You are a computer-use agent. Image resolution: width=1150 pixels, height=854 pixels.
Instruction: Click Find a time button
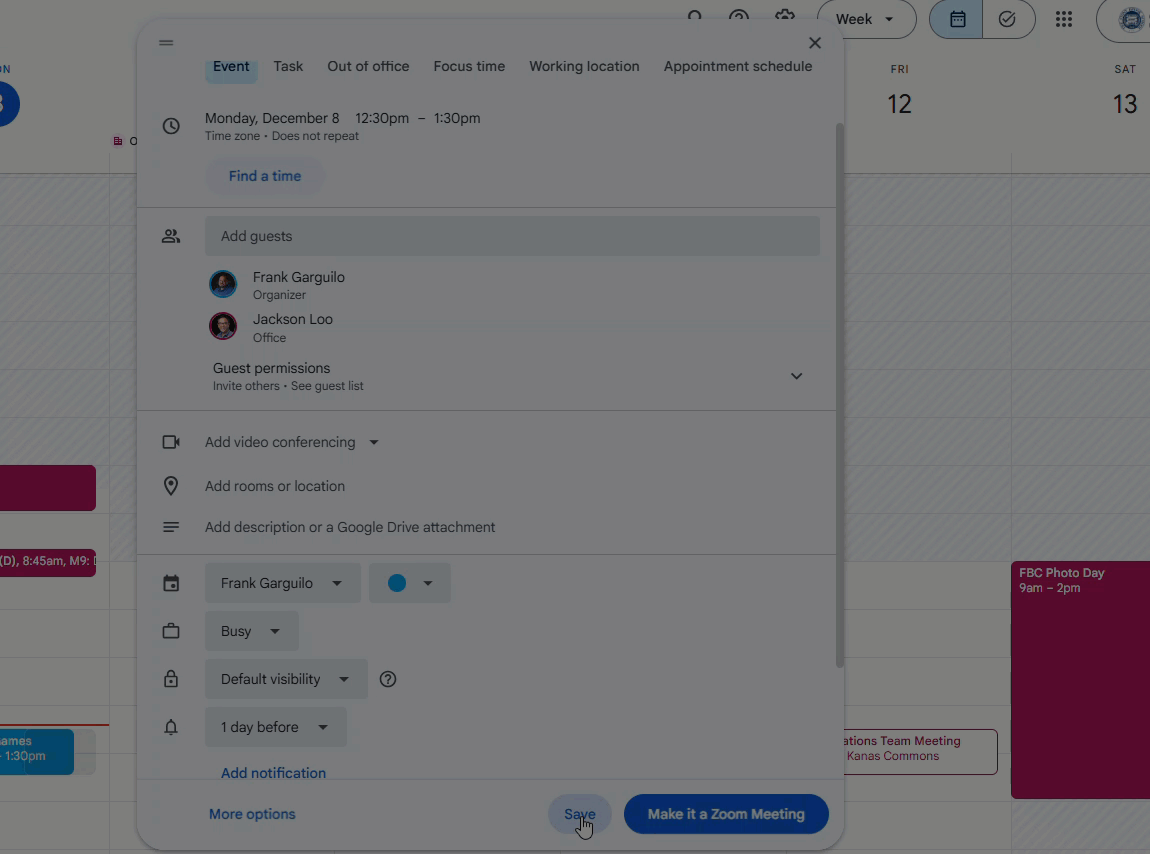(265, 176)
